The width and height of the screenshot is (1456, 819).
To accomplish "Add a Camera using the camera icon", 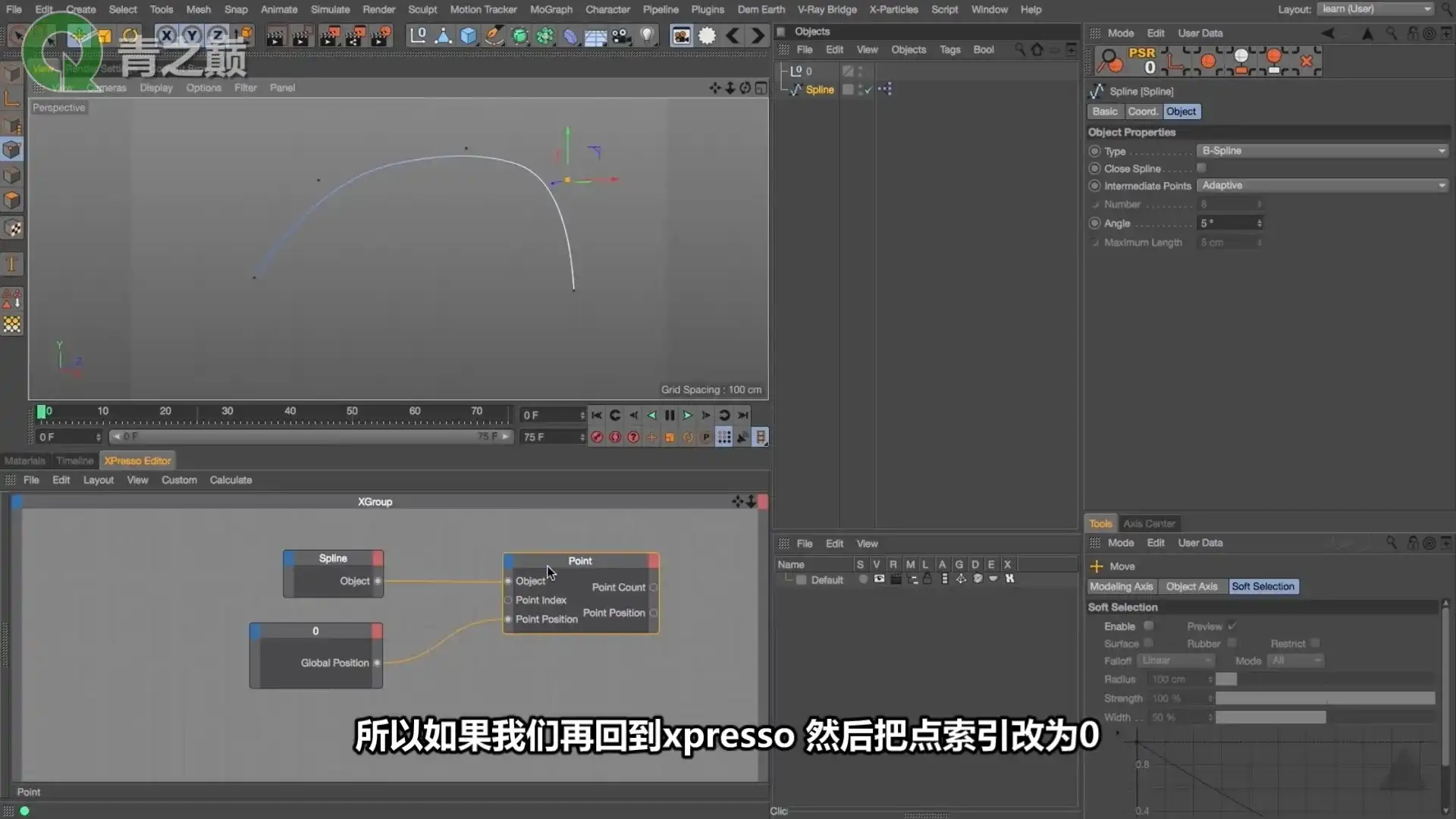I will 620,36.
